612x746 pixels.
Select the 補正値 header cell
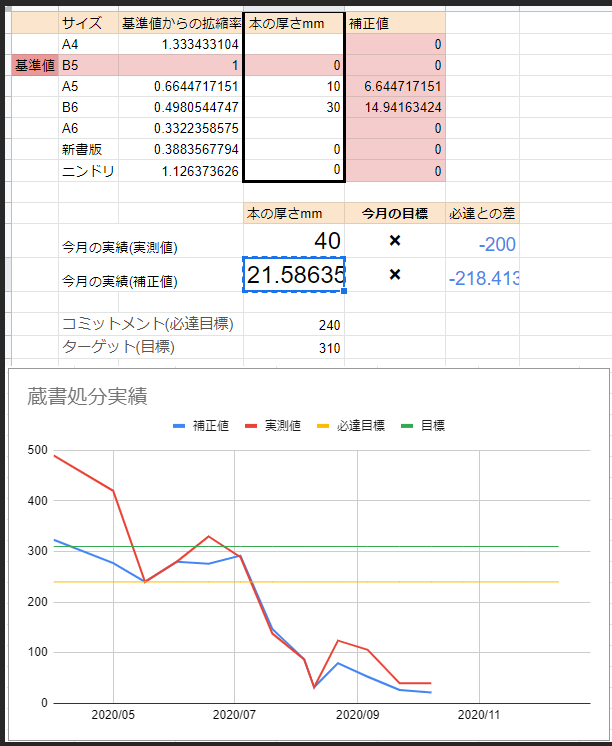pos(395,23)
